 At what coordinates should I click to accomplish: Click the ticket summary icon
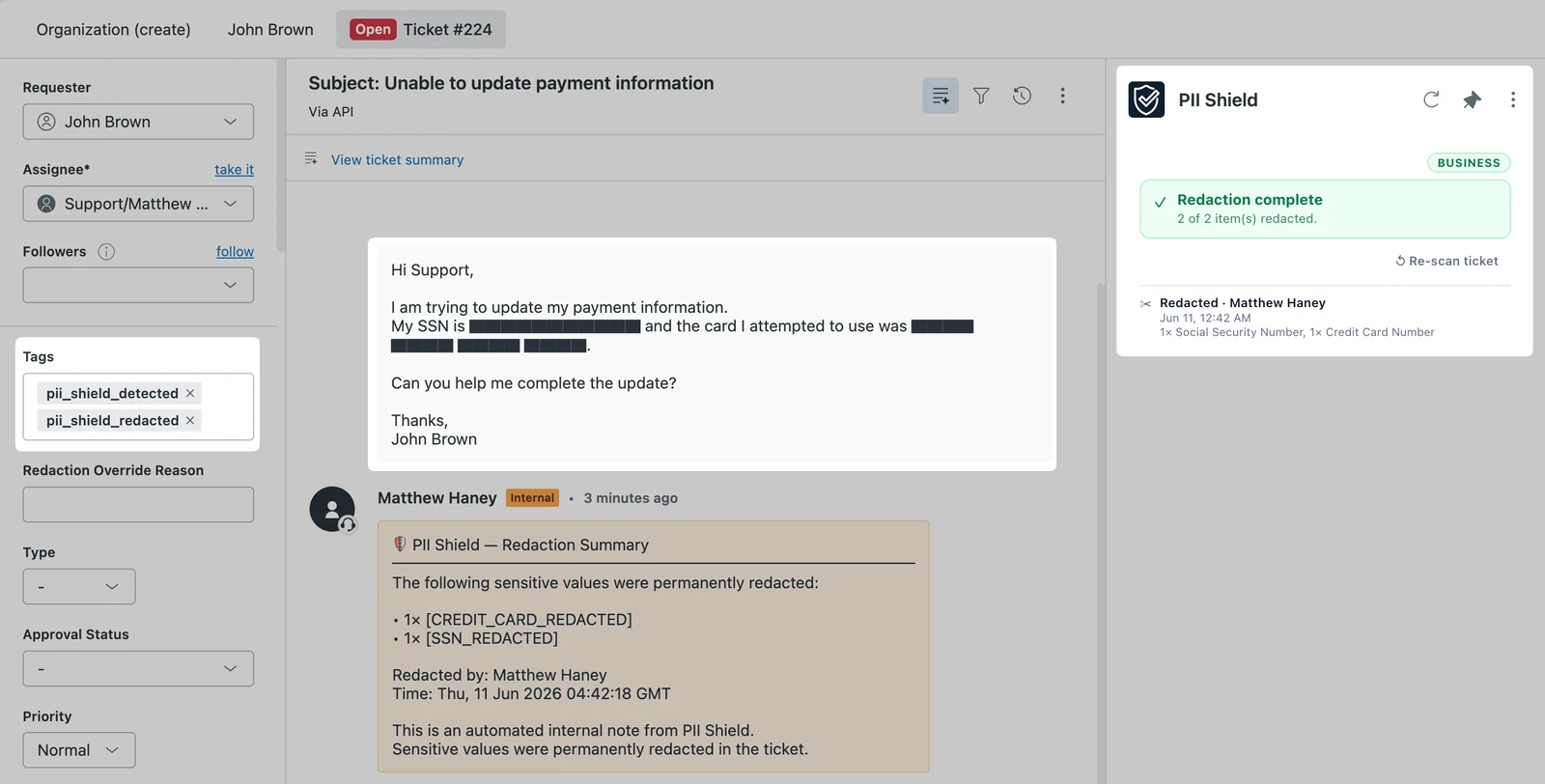point(311,158)
